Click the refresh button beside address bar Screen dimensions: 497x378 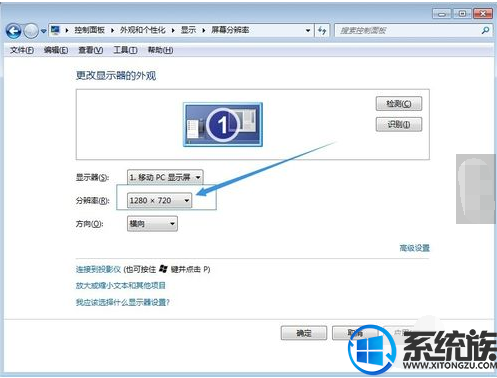coord(322,31)
